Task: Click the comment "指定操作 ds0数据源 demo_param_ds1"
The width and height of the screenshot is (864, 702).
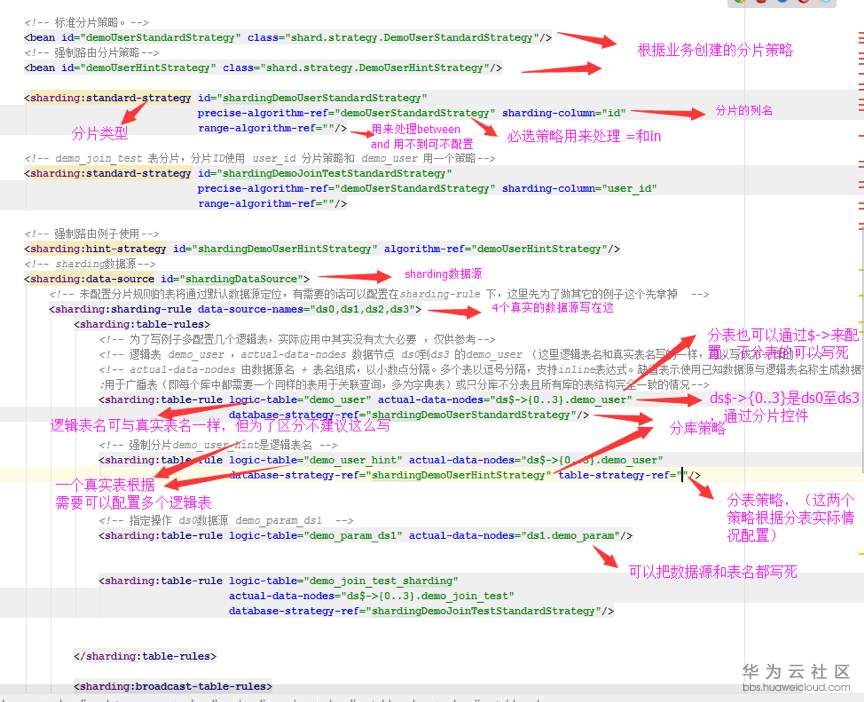Action: (226, 521)
